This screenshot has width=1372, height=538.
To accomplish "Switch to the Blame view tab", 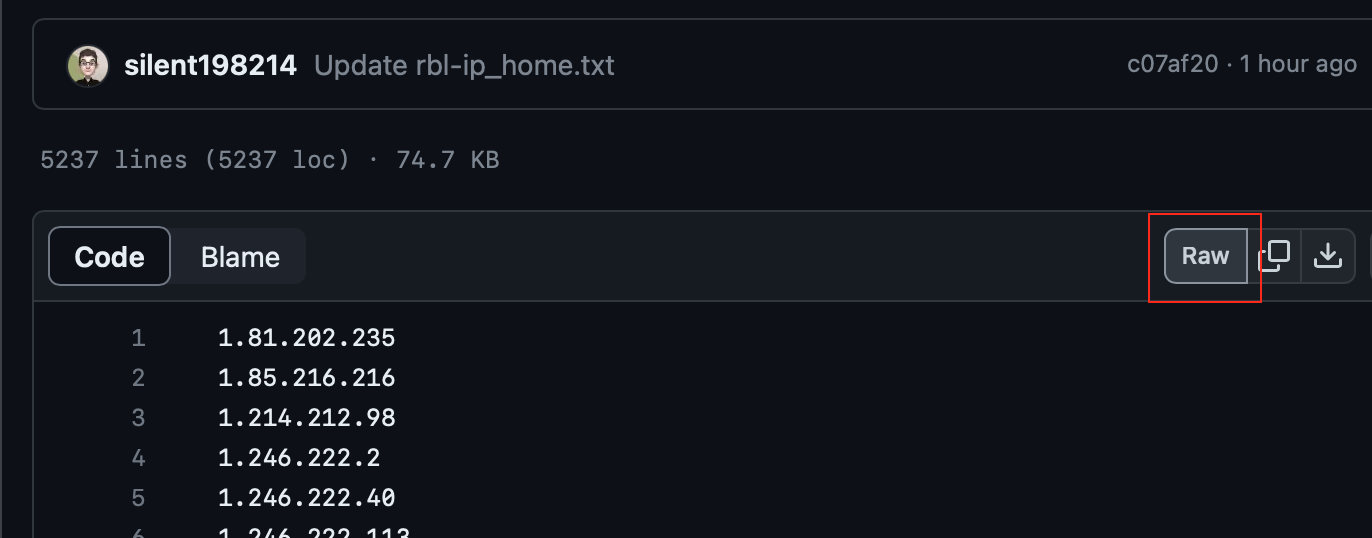I will pos(240,257).
